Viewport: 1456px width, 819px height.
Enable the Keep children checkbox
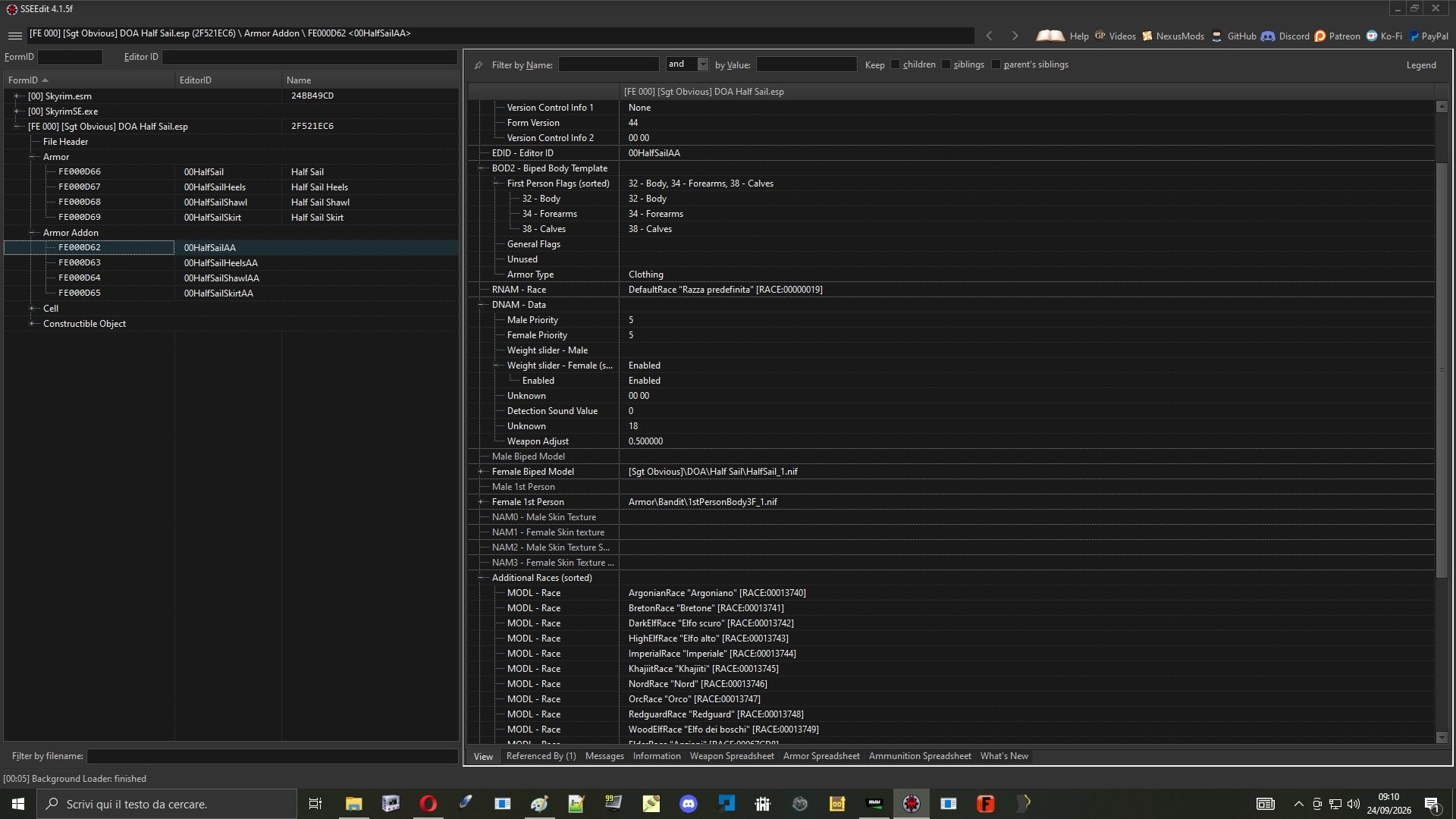pos(895,64)
